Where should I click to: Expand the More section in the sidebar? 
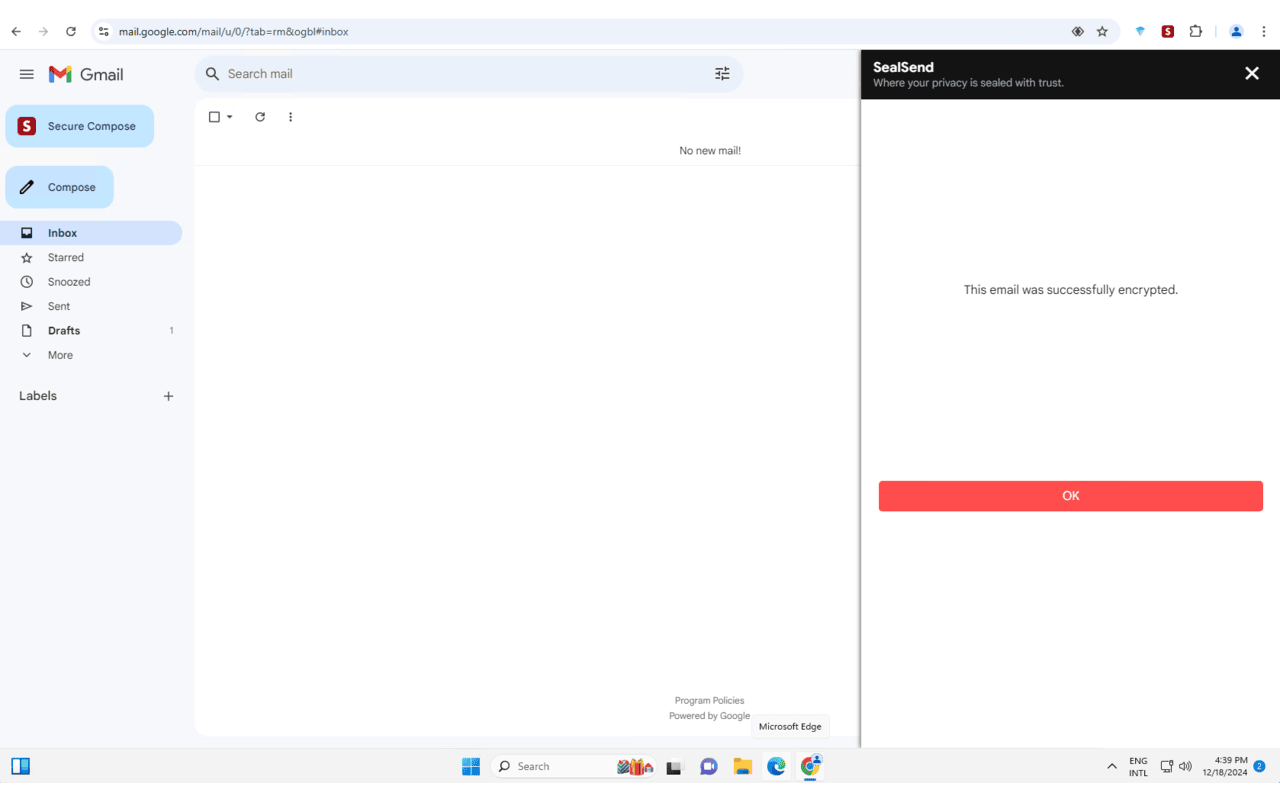coord(60,355)
